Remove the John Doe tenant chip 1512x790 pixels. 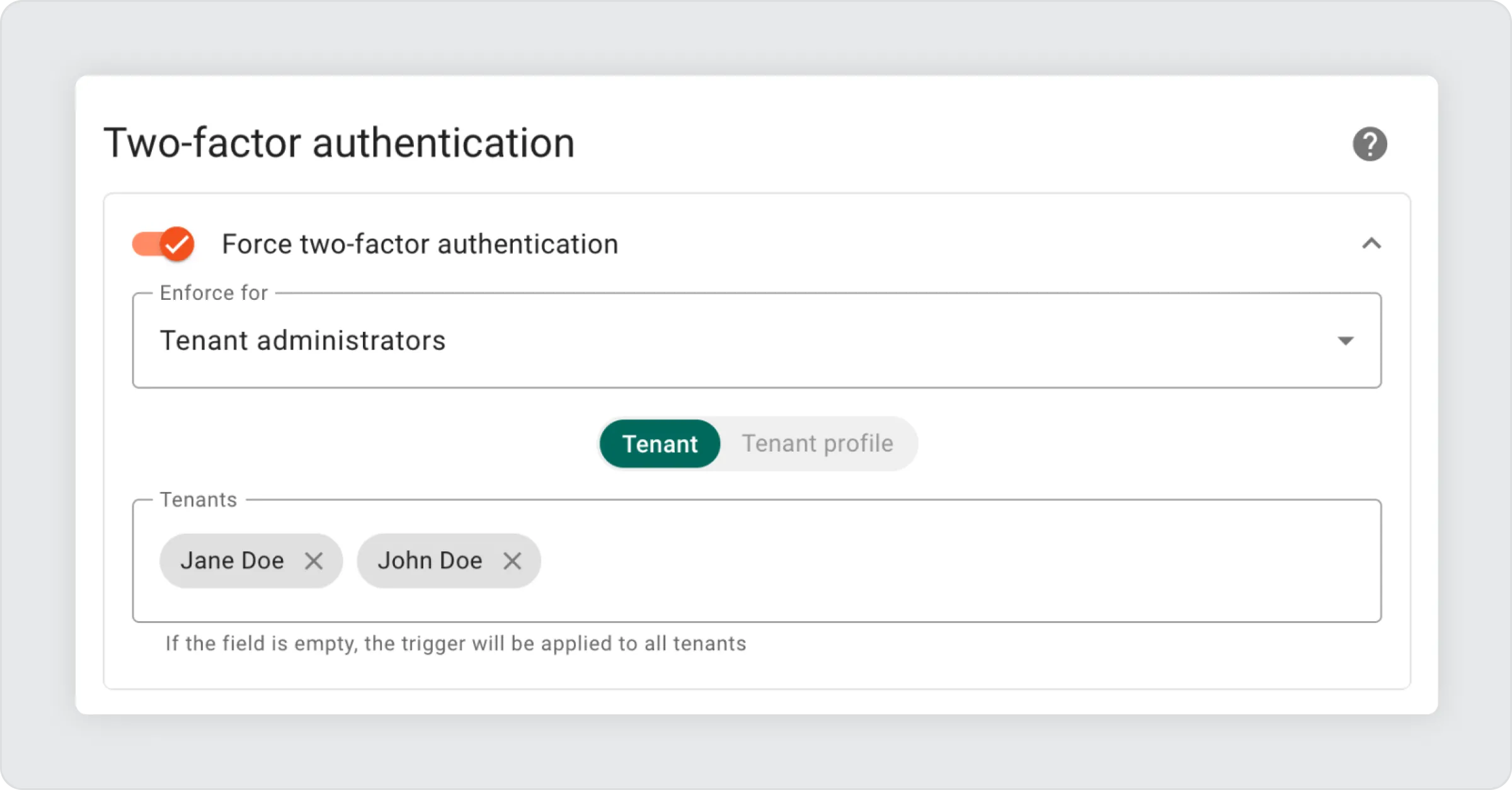[512, 561]
